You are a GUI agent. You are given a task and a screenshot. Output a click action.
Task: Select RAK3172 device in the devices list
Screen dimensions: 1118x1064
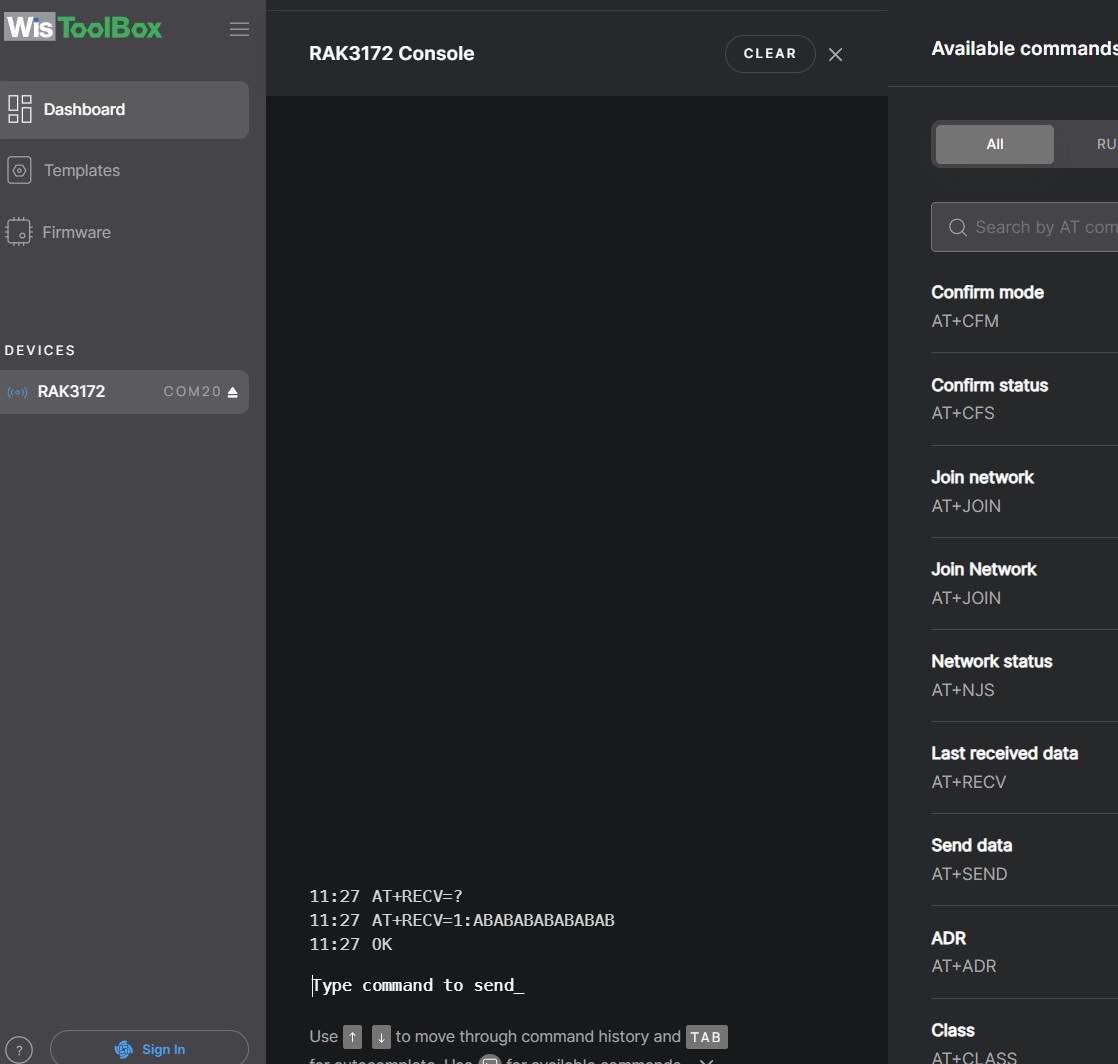(x=71, y=392)
